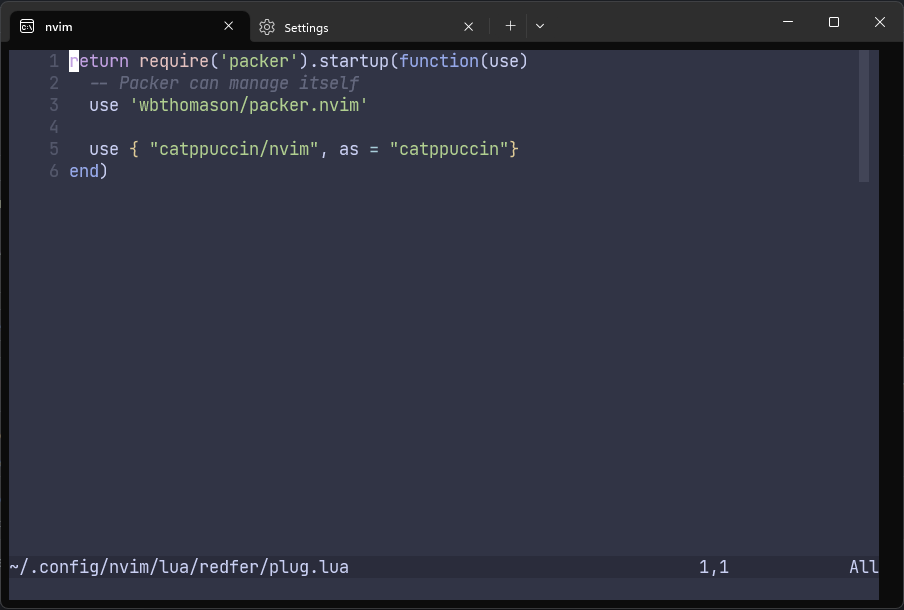Click the terminal icon on the nvim tab
This screenshot has width=904, height=610.
[x=26, y=26]
